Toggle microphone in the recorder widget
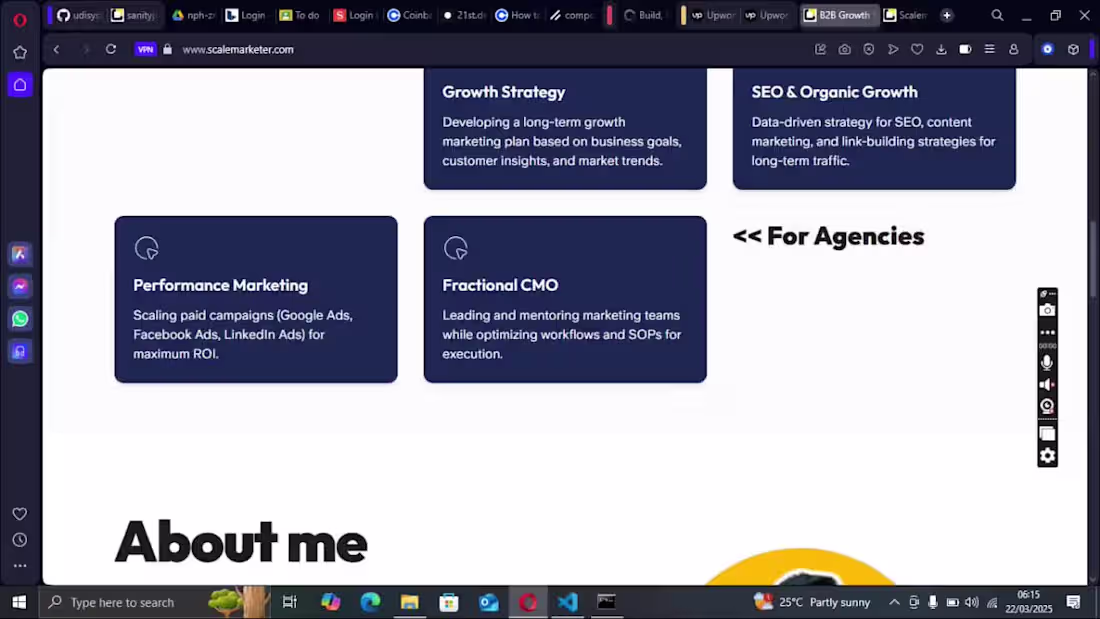This screenshot has width=1100, height=619. pos(1047,362)
